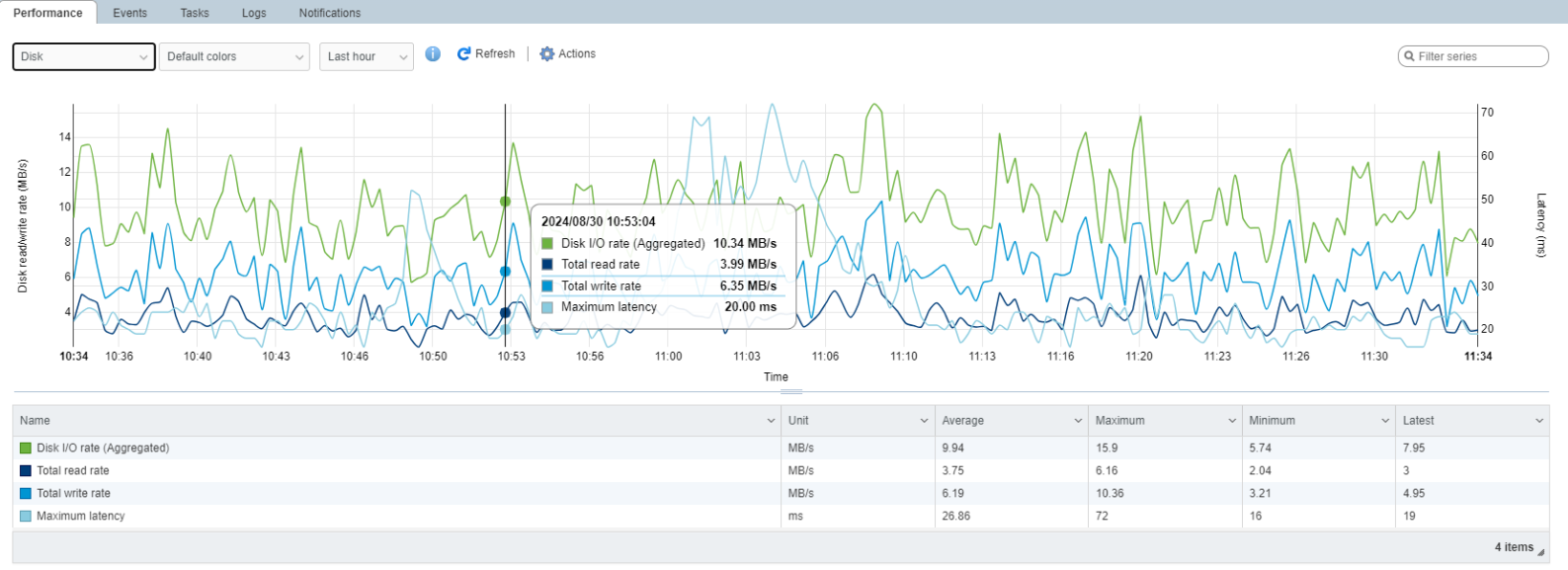Image resolution: width=1568 pixels, height=570 pixels.
Task: Open the Name column header menu arrow
Action: tap(771, 421)
